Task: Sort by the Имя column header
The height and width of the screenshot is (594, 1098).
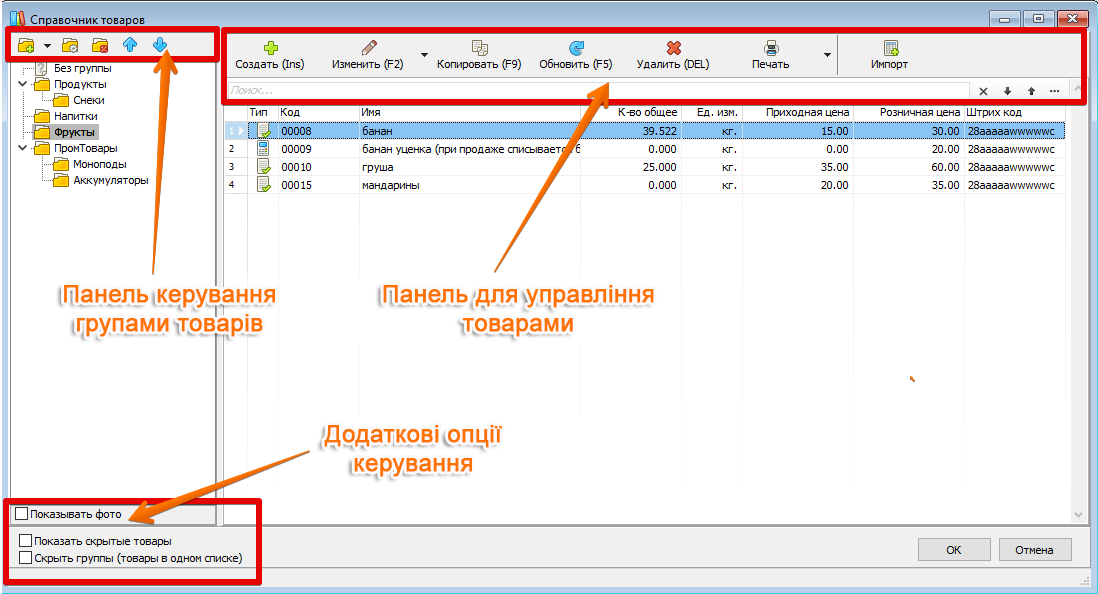Action: point(470,112)
